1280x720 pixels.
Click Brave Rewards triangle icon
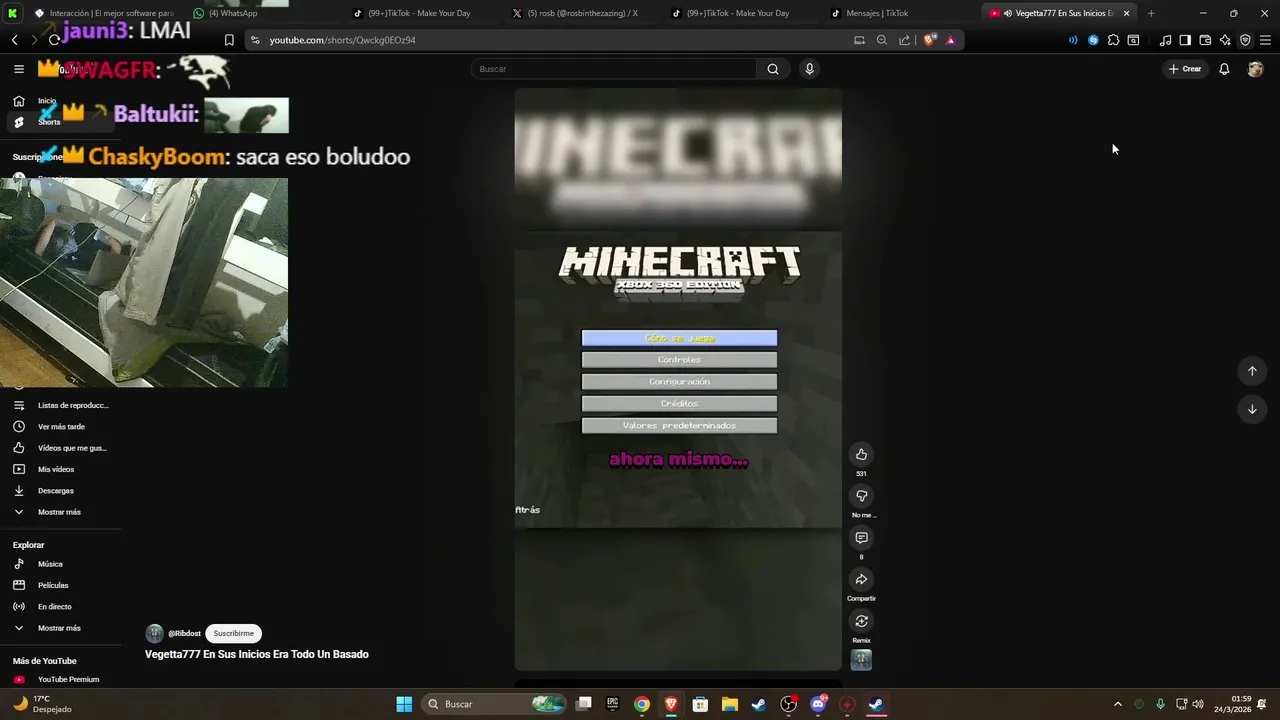[x=951, y=40]
